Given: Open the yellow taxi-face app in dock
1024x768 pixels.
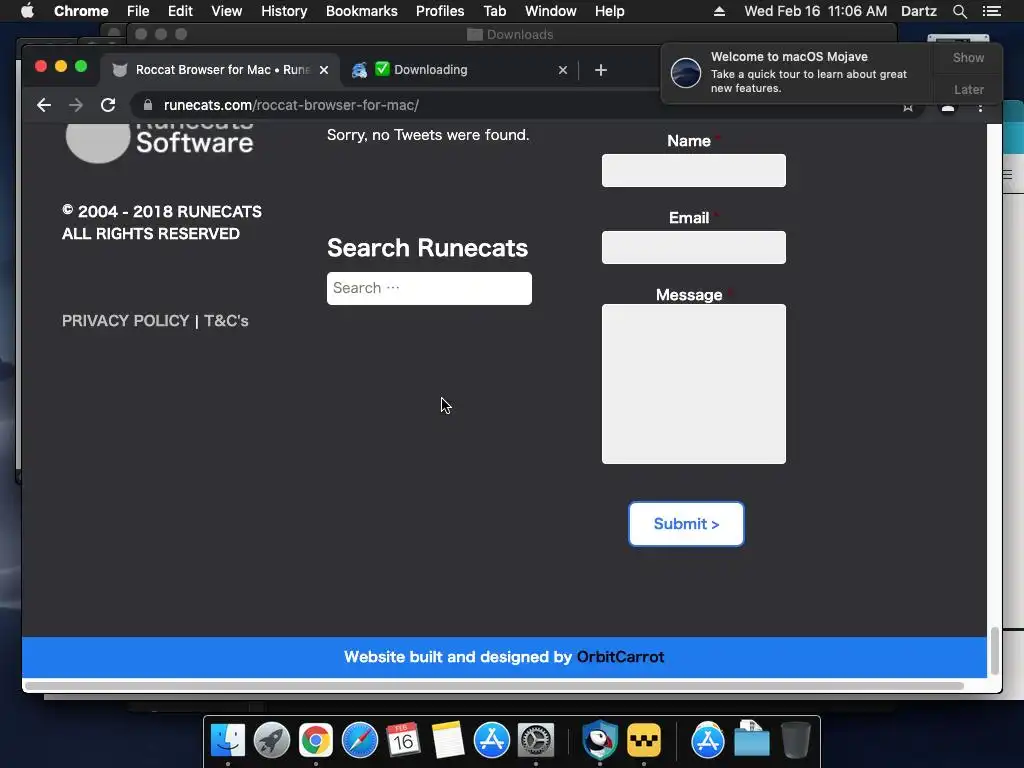Looking at the screenshot, I should [644, 741].
